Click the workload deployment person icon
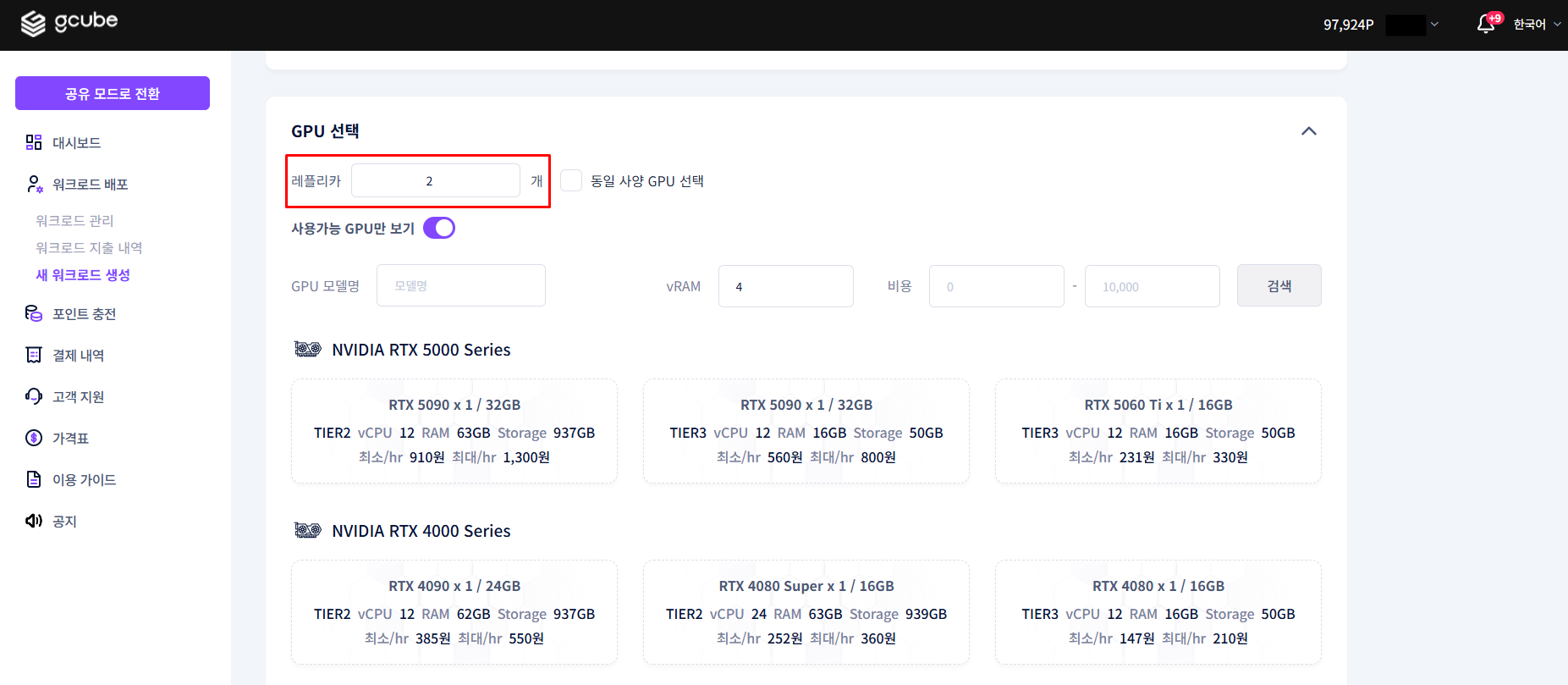 coord(34,184)
